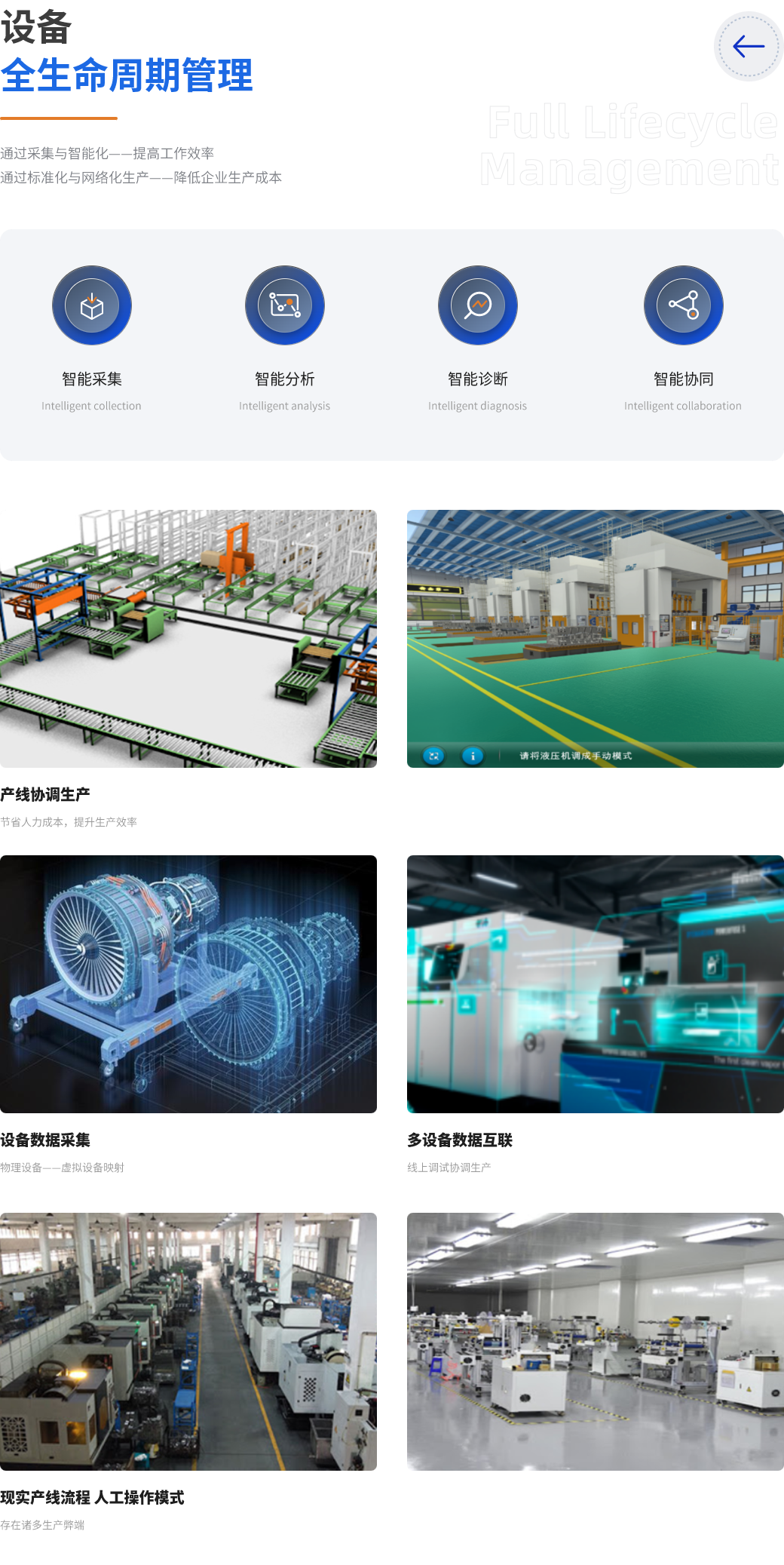Click the Intelligent diagnosis caption
The height and width of the screenshot is (1565, 784).
pos(478,406)
